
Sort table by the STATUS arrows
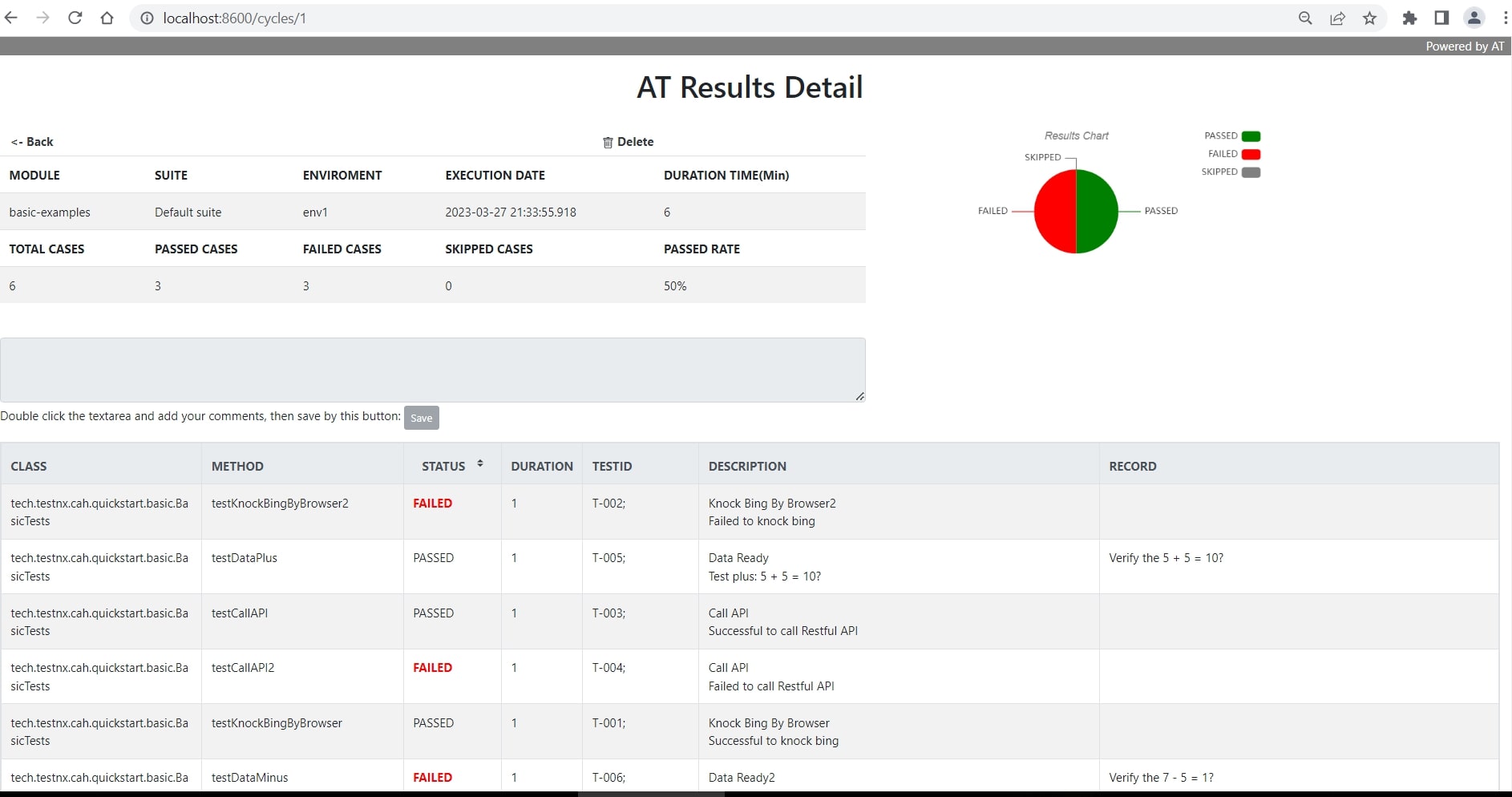pyautogui.click(x=479, y=464)
